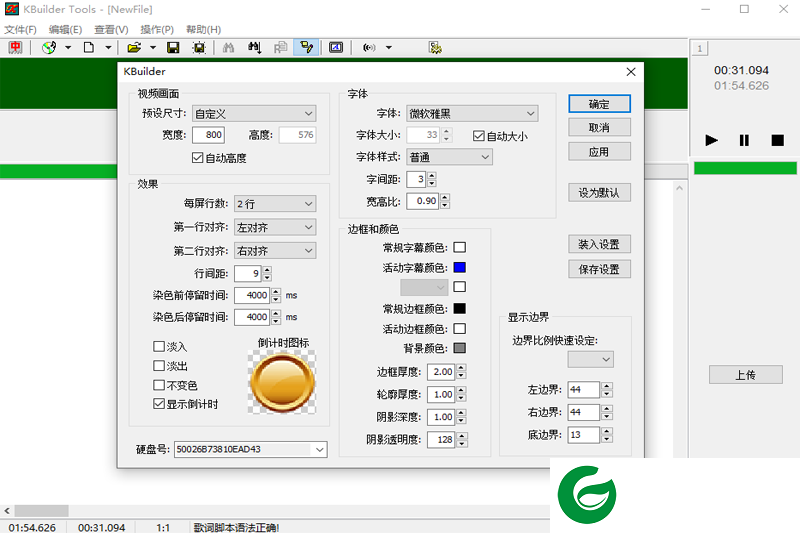Click the 上传 upload button
Image resolution: width=800 pixels, height=533 pixels.
[745, 375]
